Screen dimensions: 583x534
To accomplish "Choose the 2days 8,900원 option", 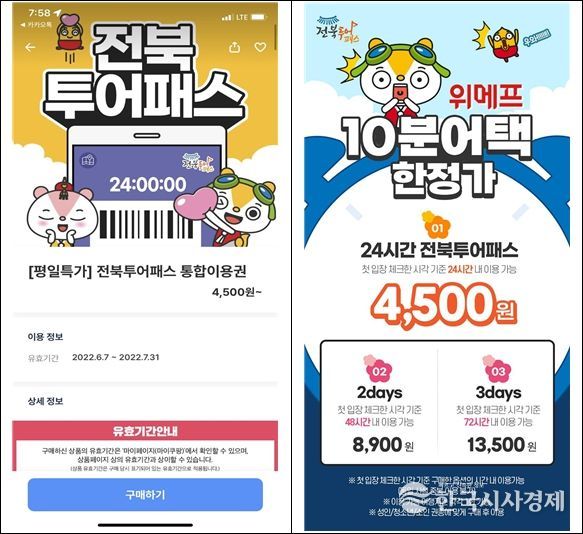I will tap(380, 403).
